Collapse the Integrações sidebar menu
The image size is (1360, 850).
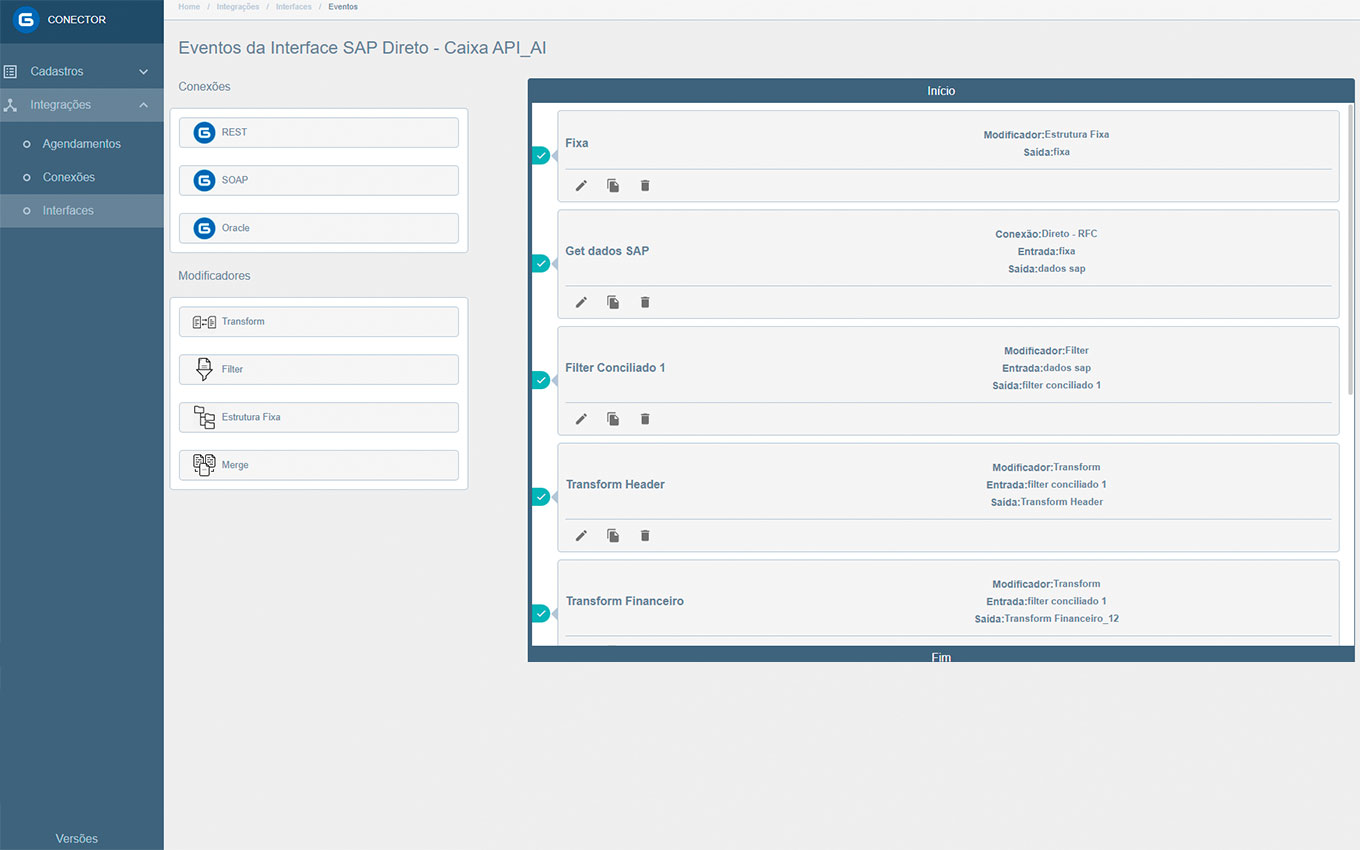(81, 105)
